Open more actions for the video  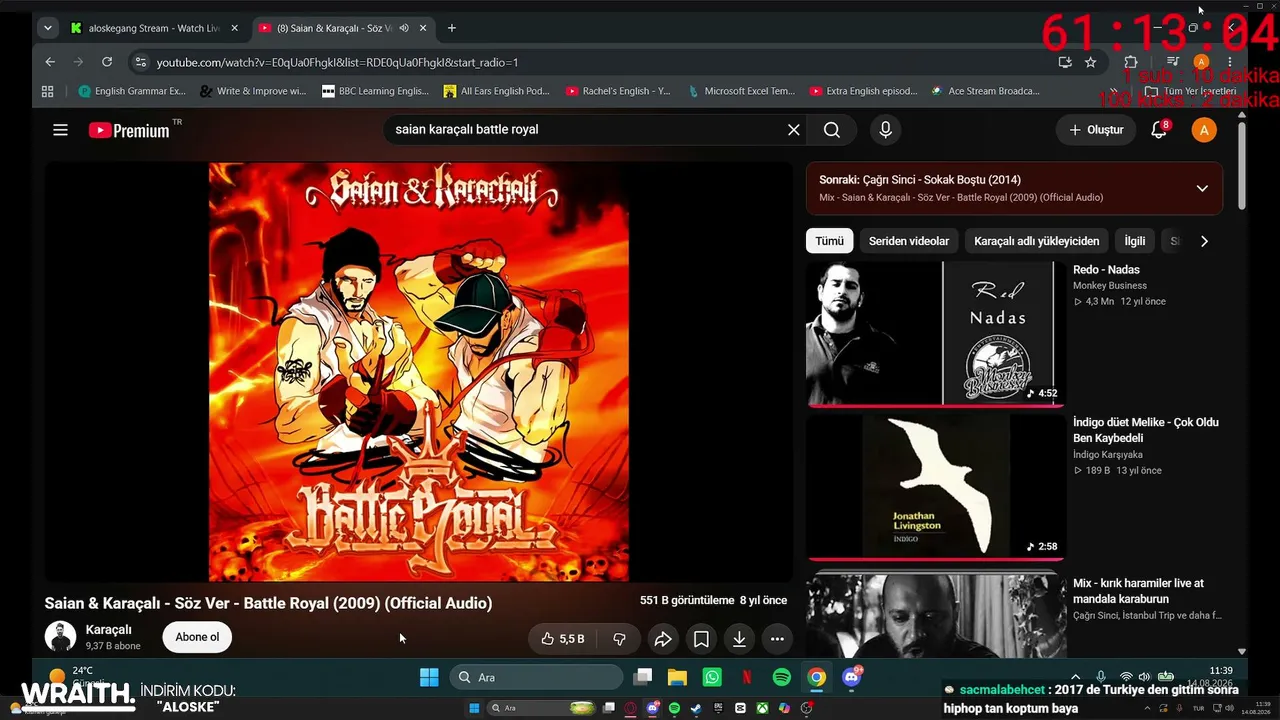(x=777, y=639)
